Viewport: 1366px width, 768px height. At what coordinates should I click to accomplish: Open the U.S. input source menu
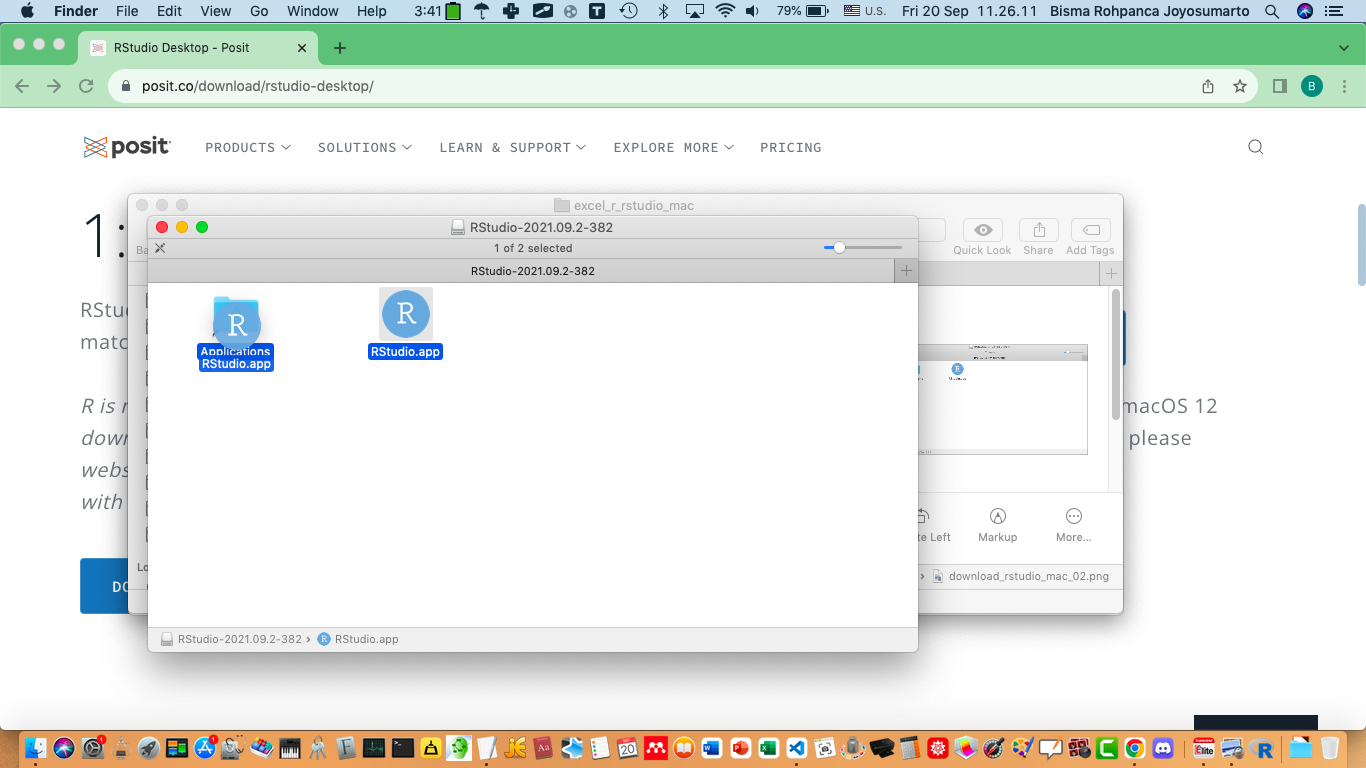pos(865,11)
